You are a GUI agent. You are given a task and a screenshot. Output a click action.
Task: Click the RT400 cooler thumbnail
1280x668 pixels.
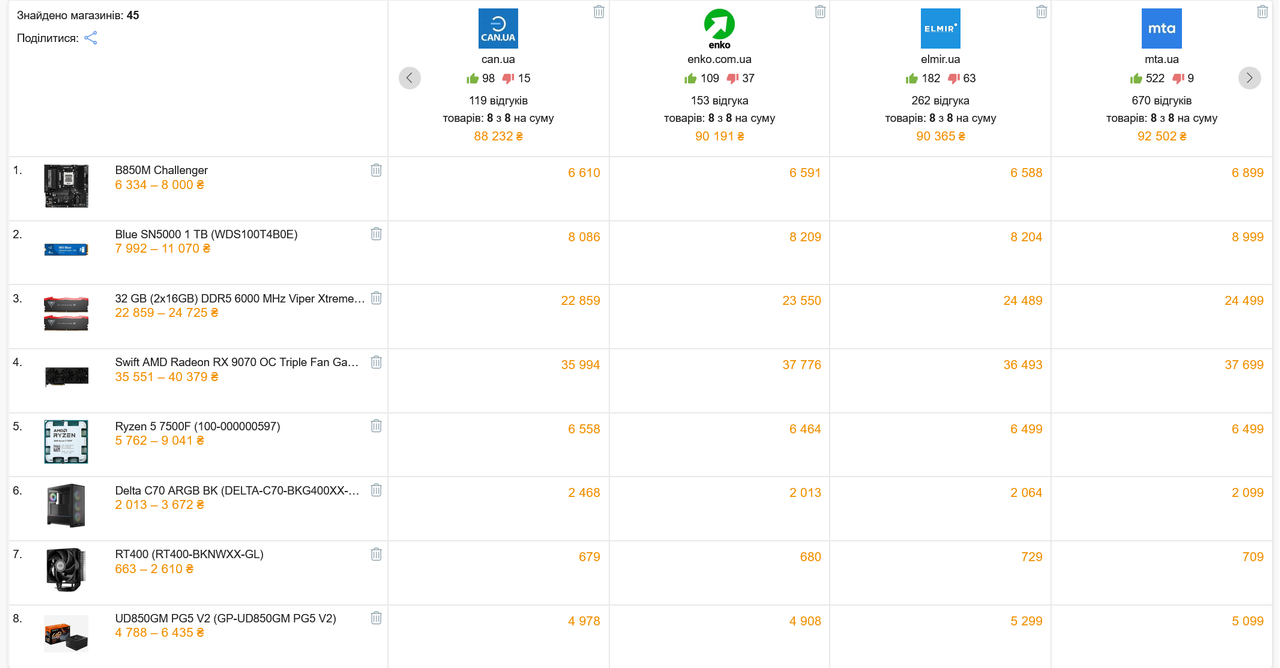coord(66,569)
